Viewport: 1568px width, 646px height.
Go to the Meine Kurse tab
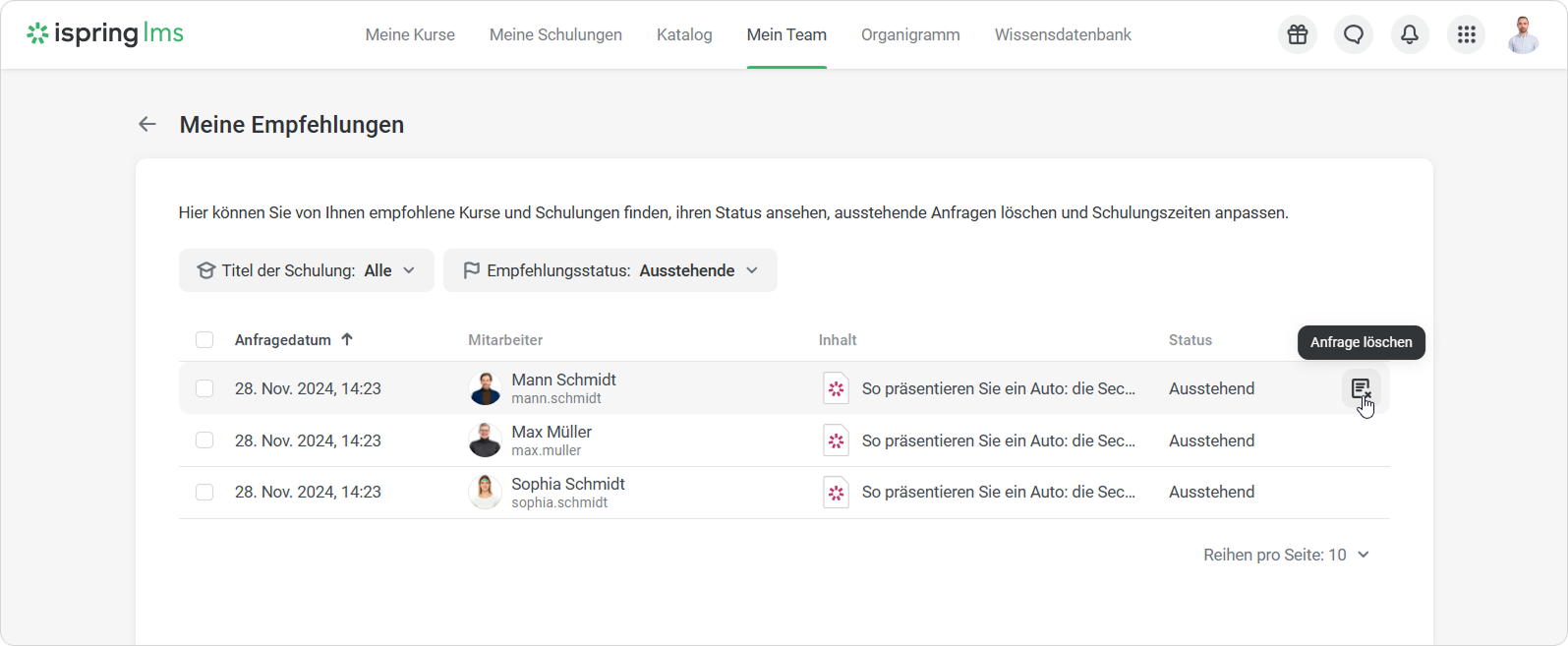(410, 34)
